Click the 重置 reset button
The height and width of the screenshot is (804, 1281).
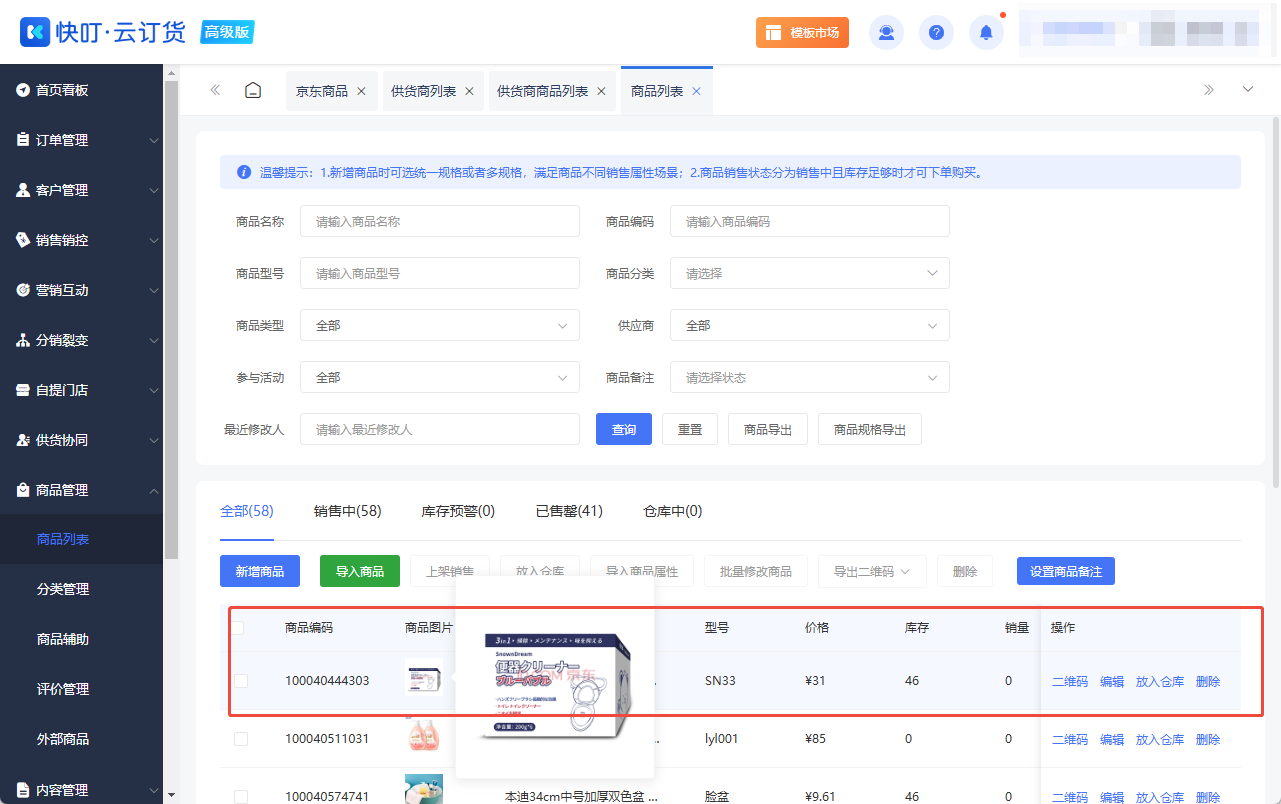pos(690,429)
